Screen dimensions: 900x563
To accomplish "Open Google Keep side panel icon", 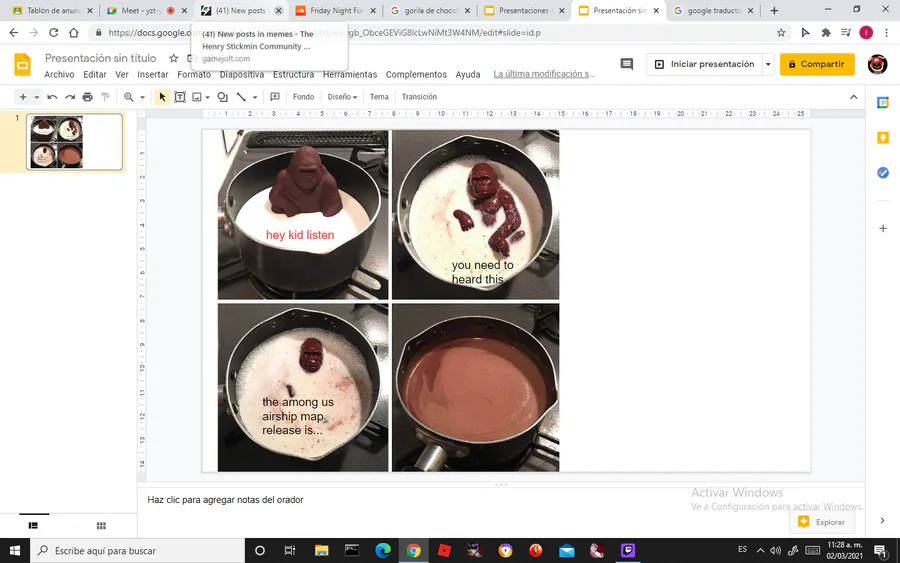I will pos(883,138).
